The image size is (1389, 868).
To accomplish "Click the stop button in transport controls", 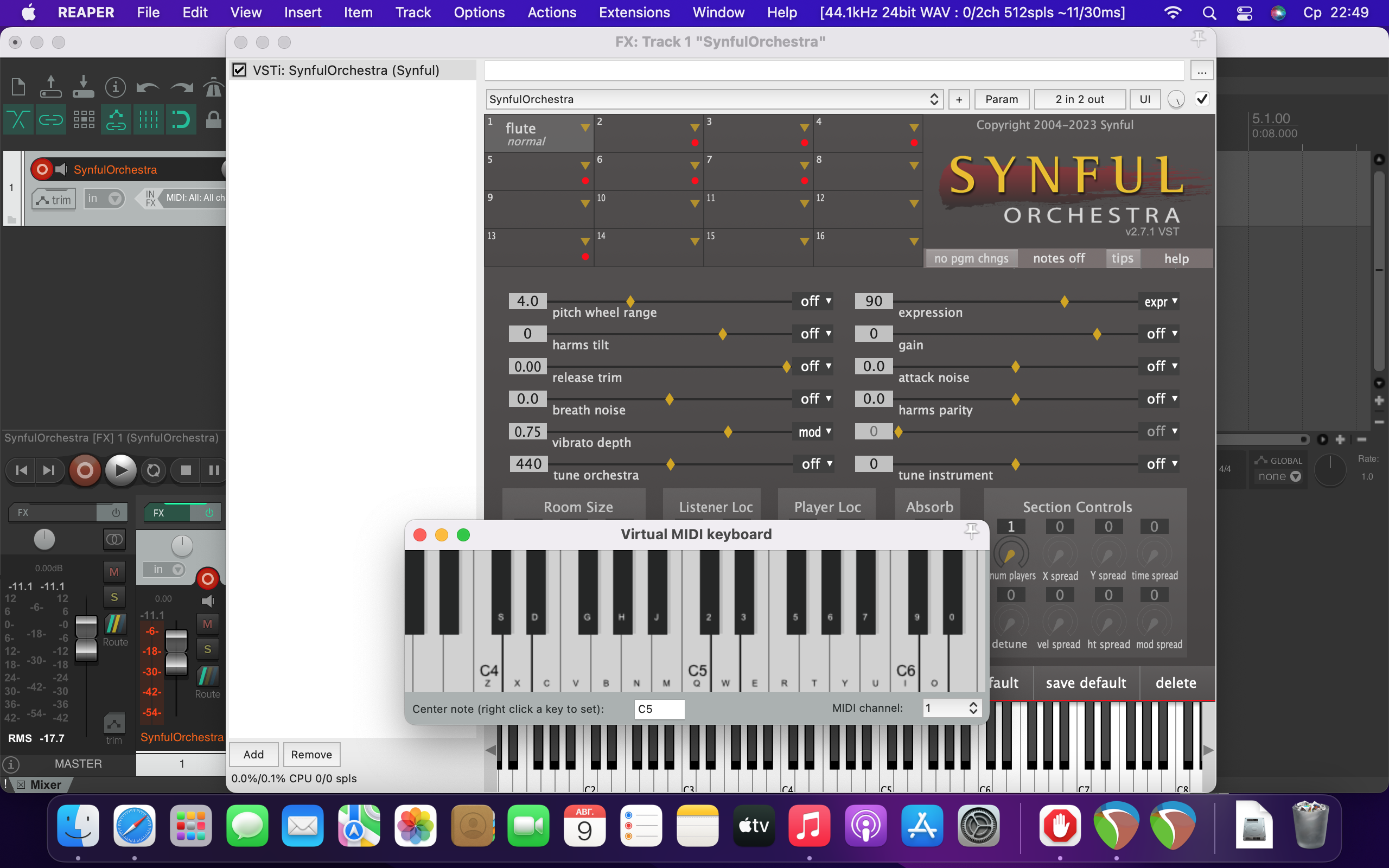I will point(184,469).
